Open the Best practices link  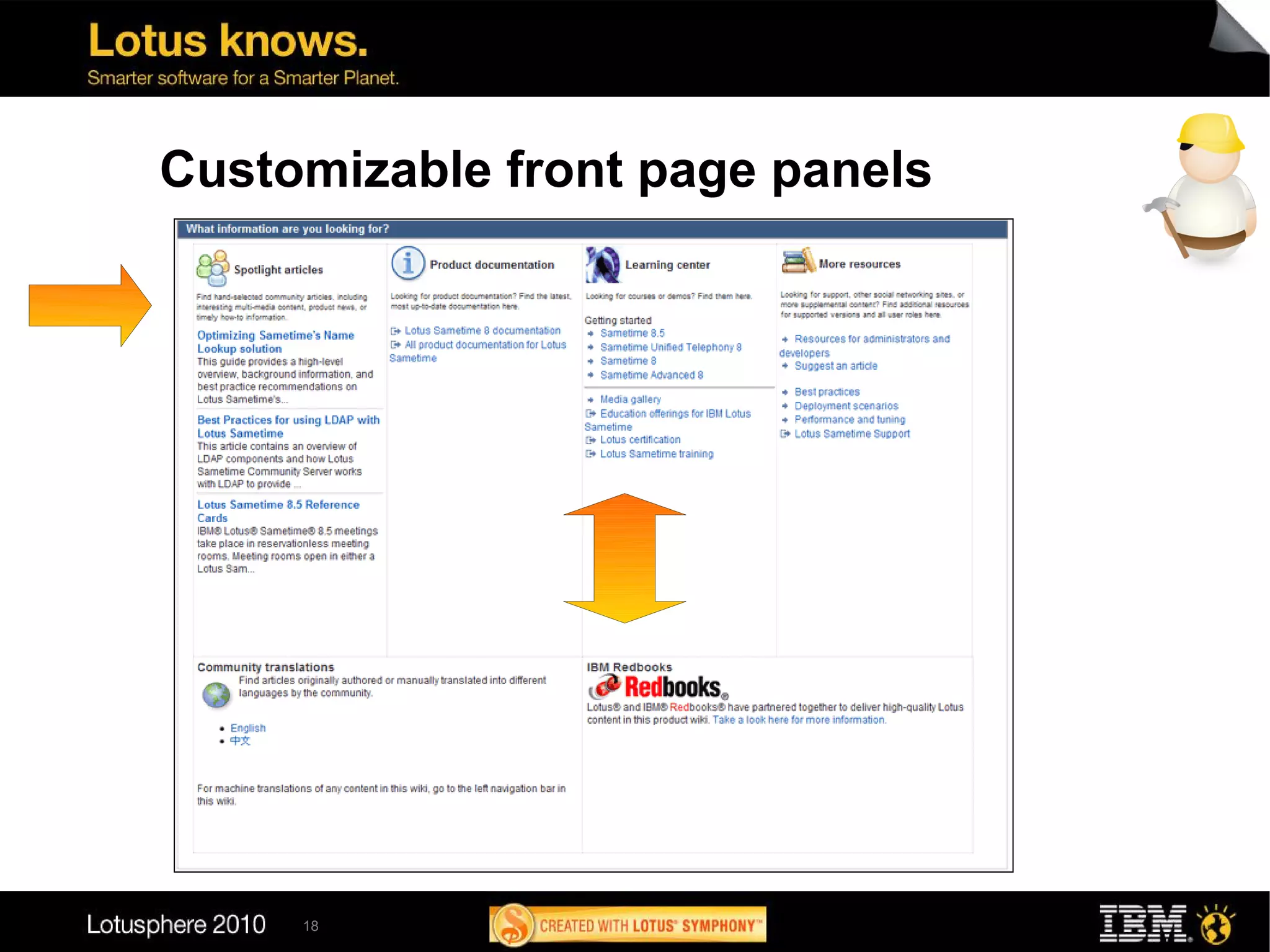tap(827, 392)
